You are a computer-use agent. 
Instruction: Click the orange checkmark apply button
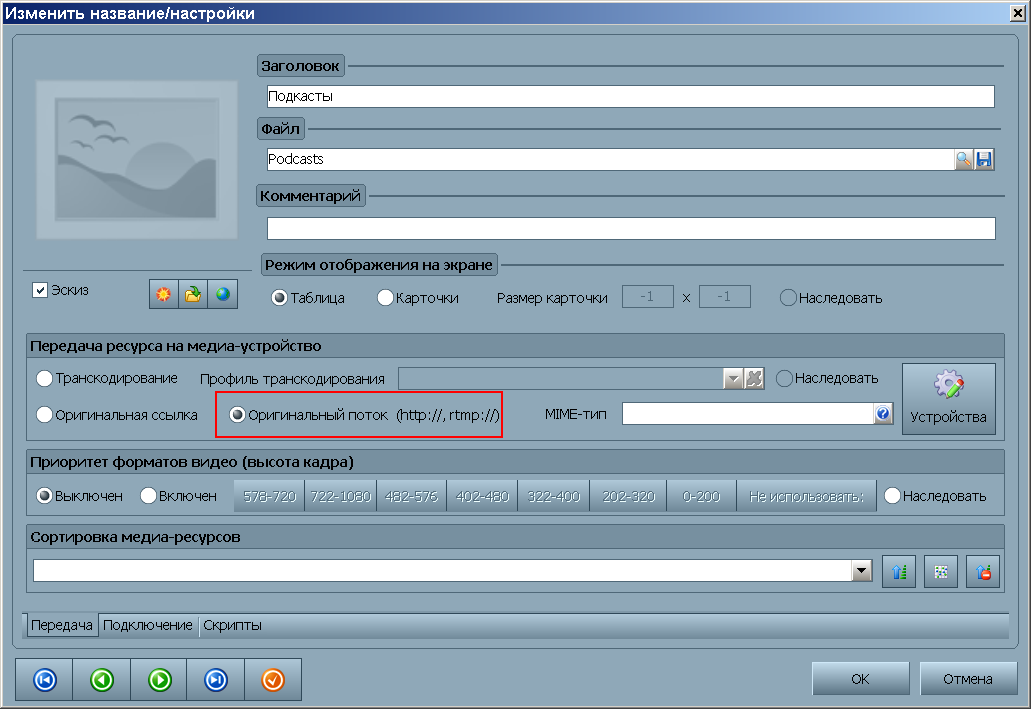pyautogui.click(x=273, y=680)
